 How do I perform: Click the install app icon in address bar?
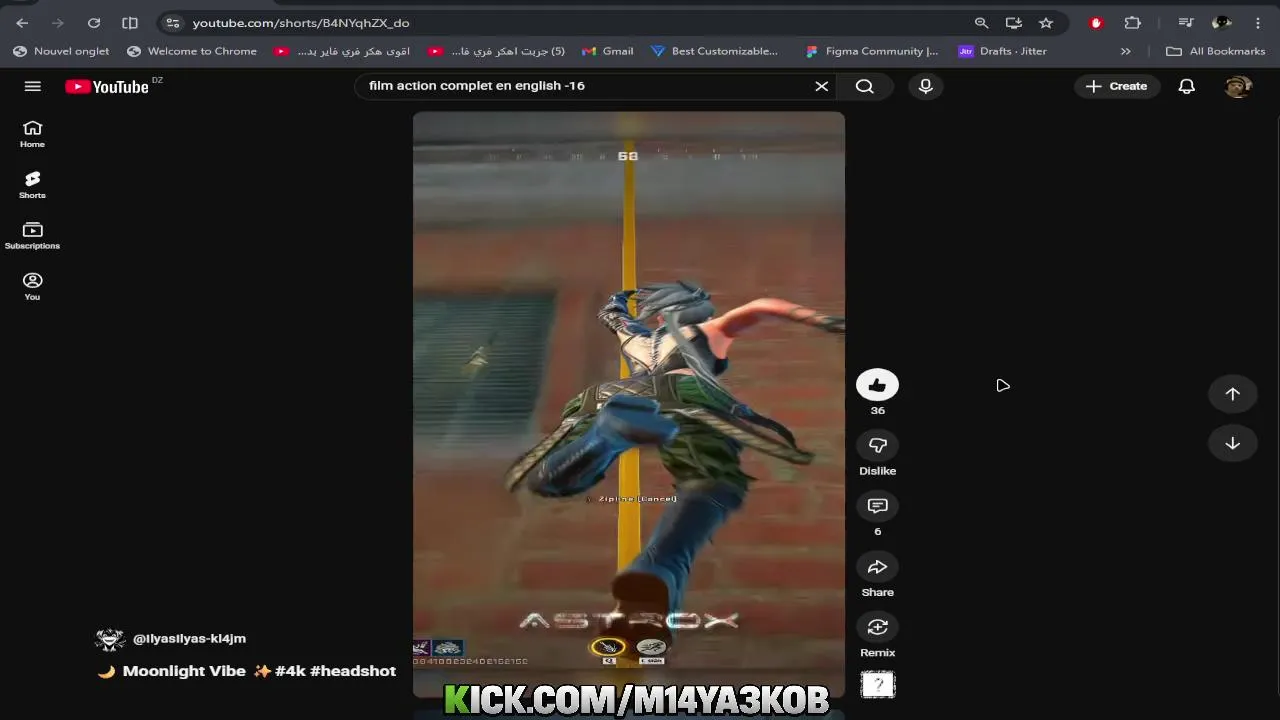1014,23
